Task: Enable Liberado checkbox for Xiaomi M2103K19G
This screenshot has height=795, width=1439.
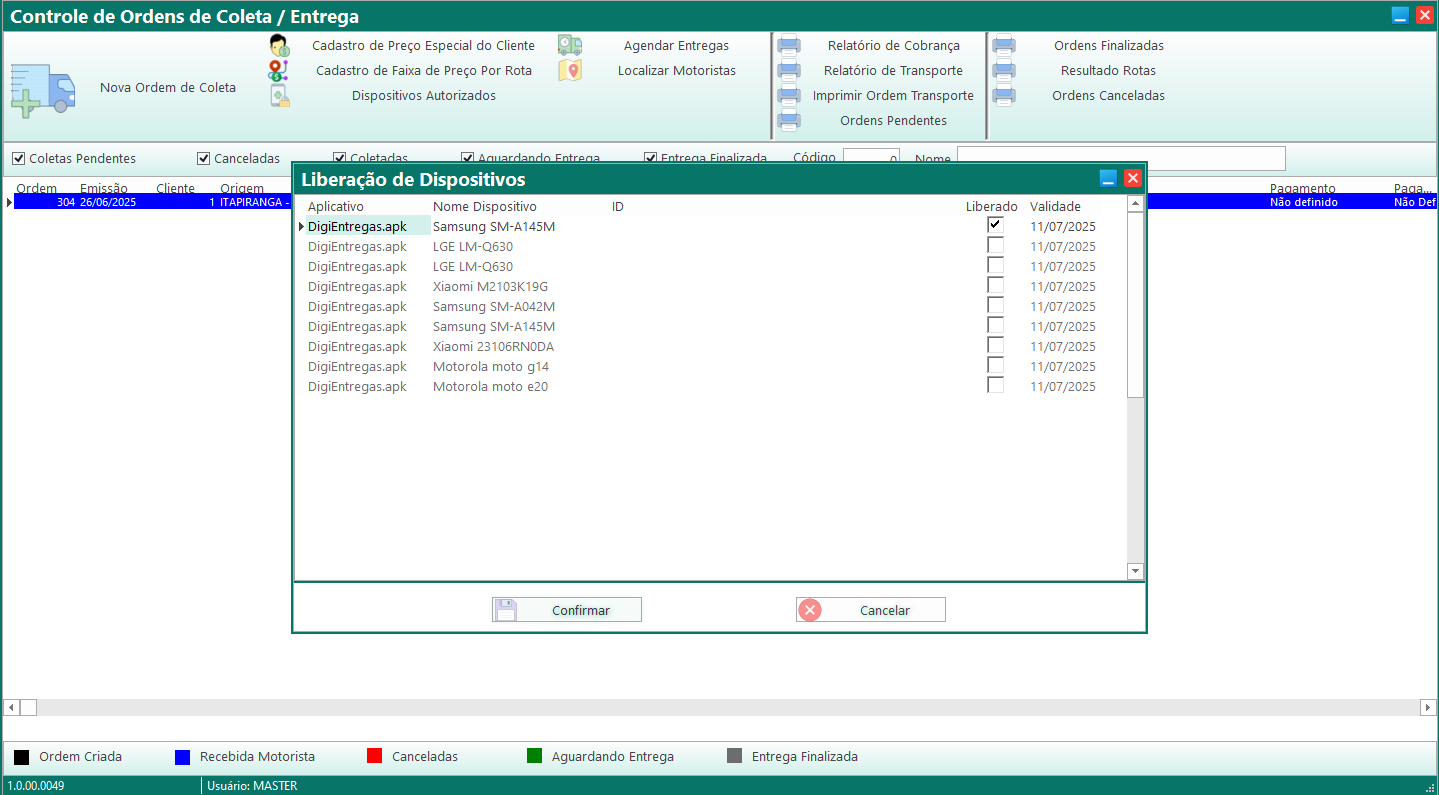Action: 995,286
